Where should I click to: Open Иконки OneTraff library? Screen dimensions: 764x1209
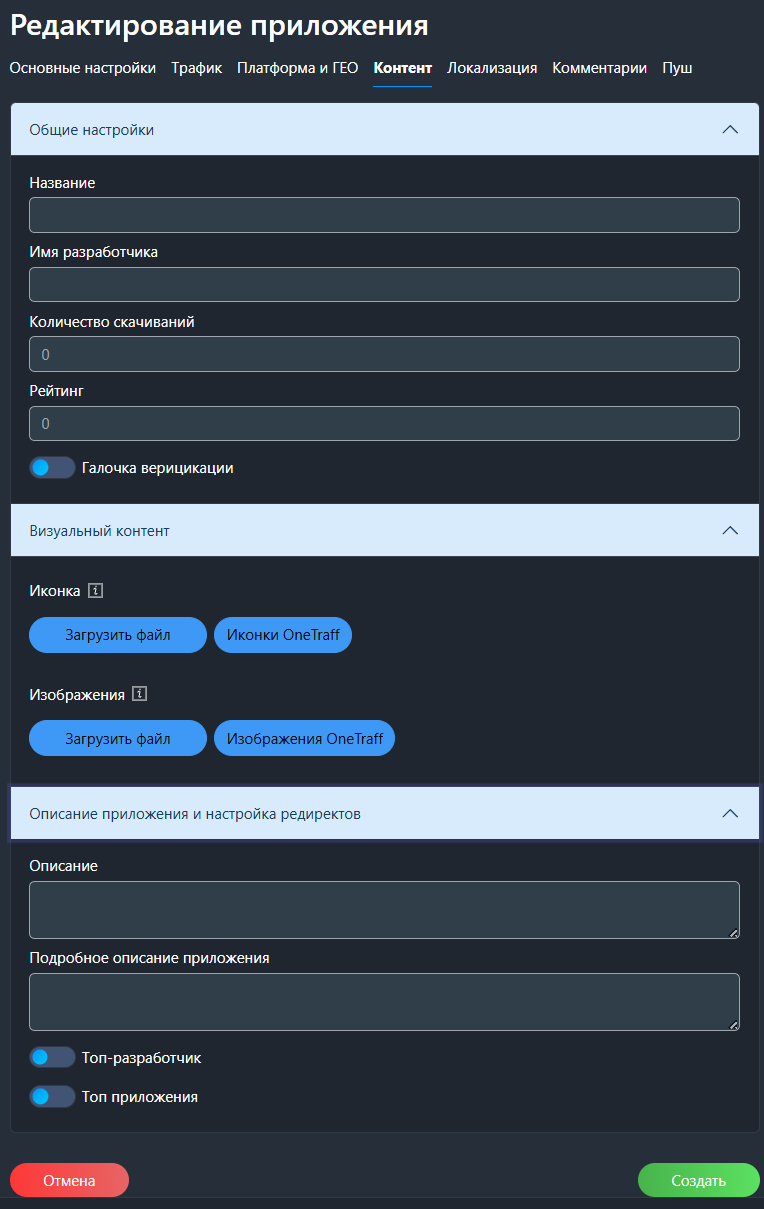click(283, 635)
